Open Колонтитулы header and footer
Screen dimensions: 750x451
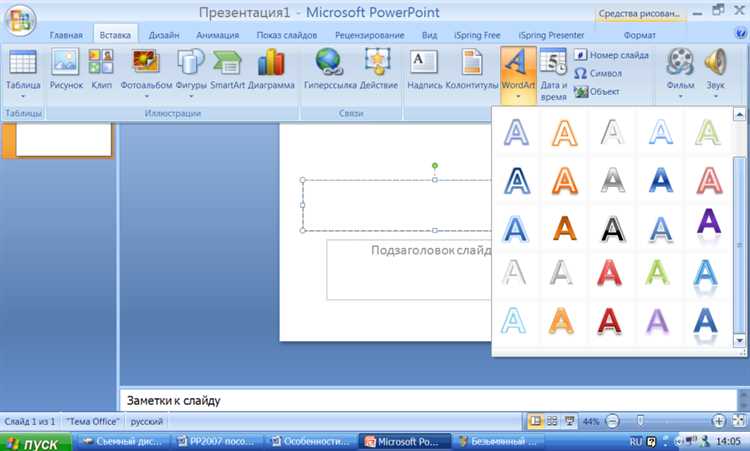472,70
